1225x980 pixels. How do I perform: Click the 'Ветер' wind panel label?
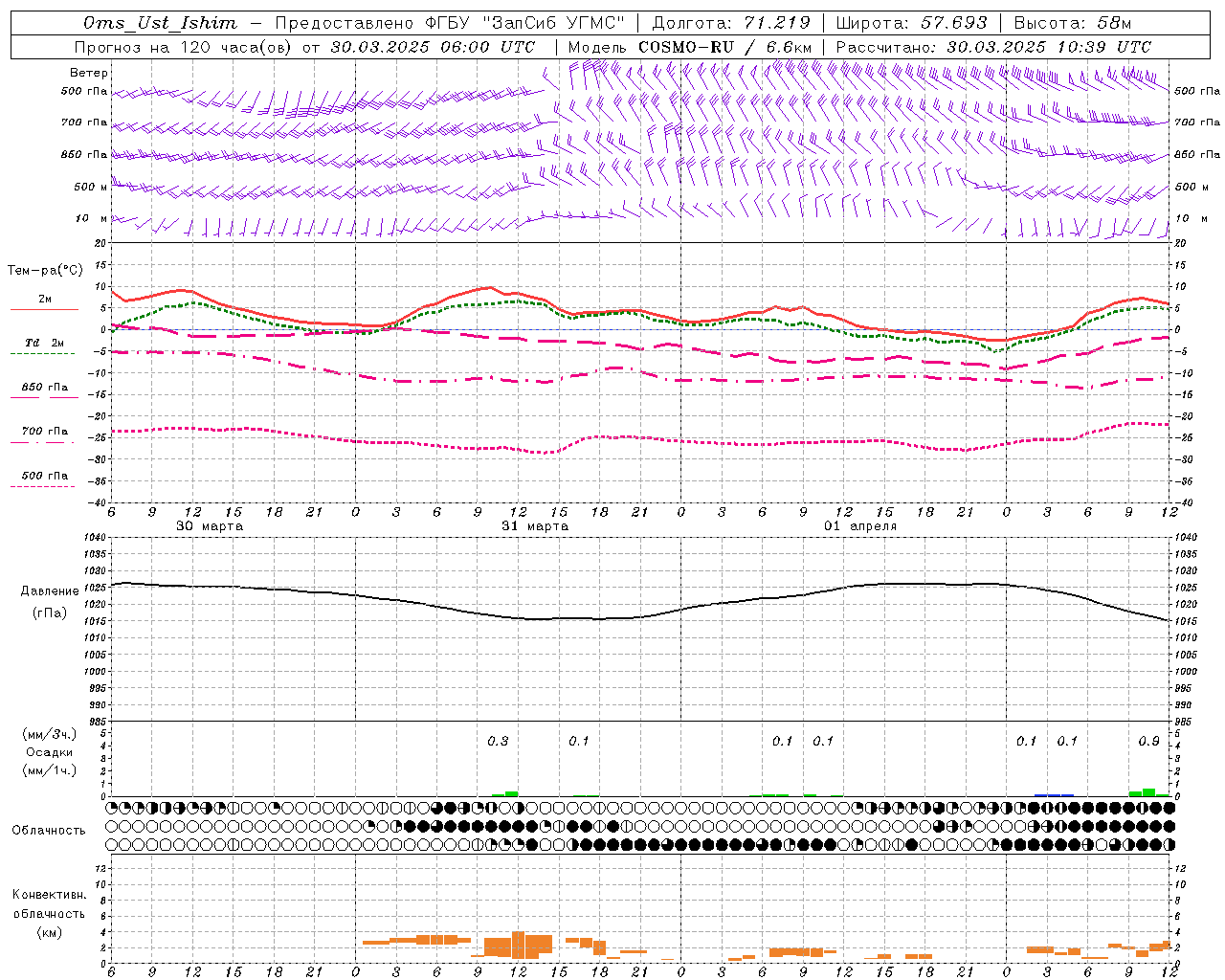[89, 73]
